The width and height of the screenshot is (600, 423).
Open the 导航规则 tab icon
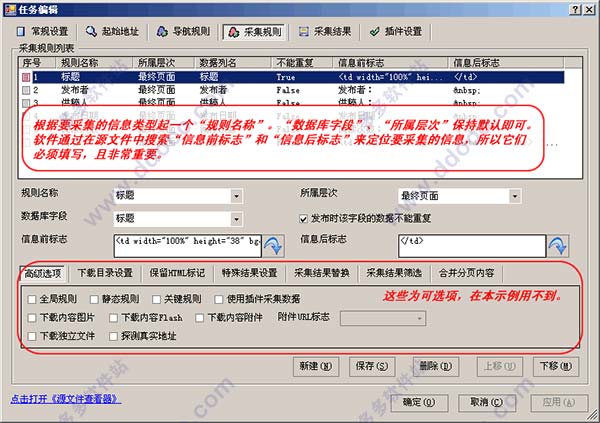tap(162, 31)
